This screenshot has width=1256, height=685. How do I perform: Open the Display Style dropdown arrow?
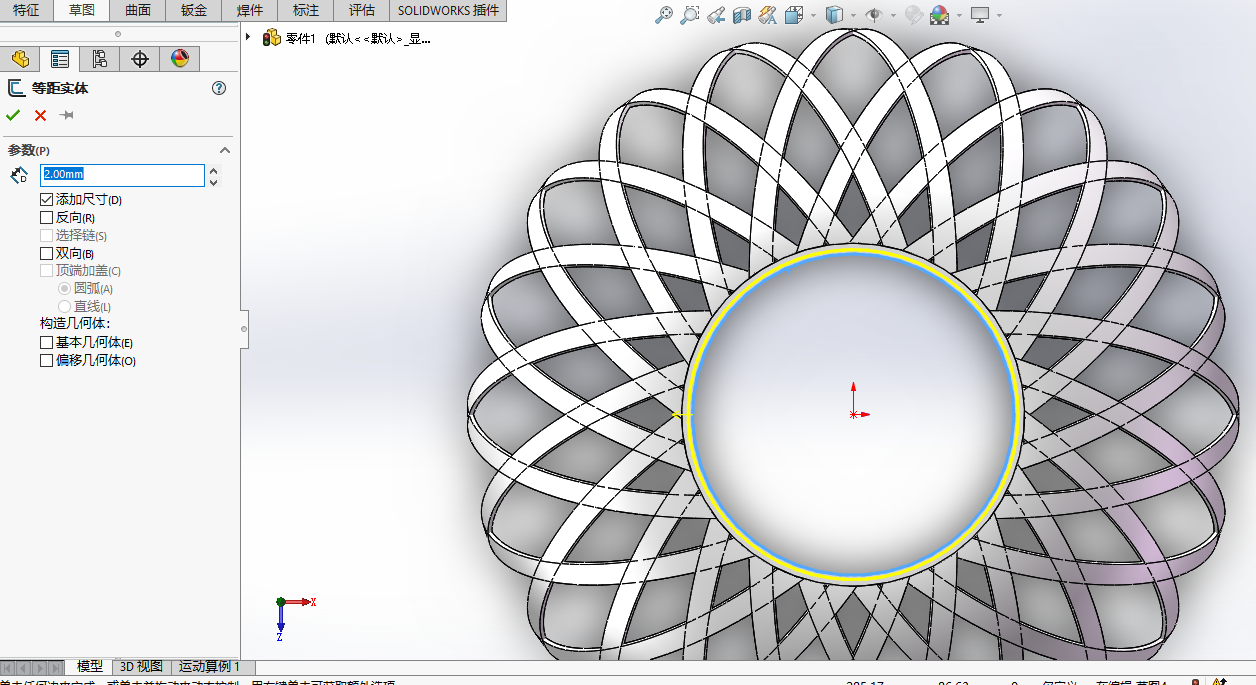tap(853, 16)
